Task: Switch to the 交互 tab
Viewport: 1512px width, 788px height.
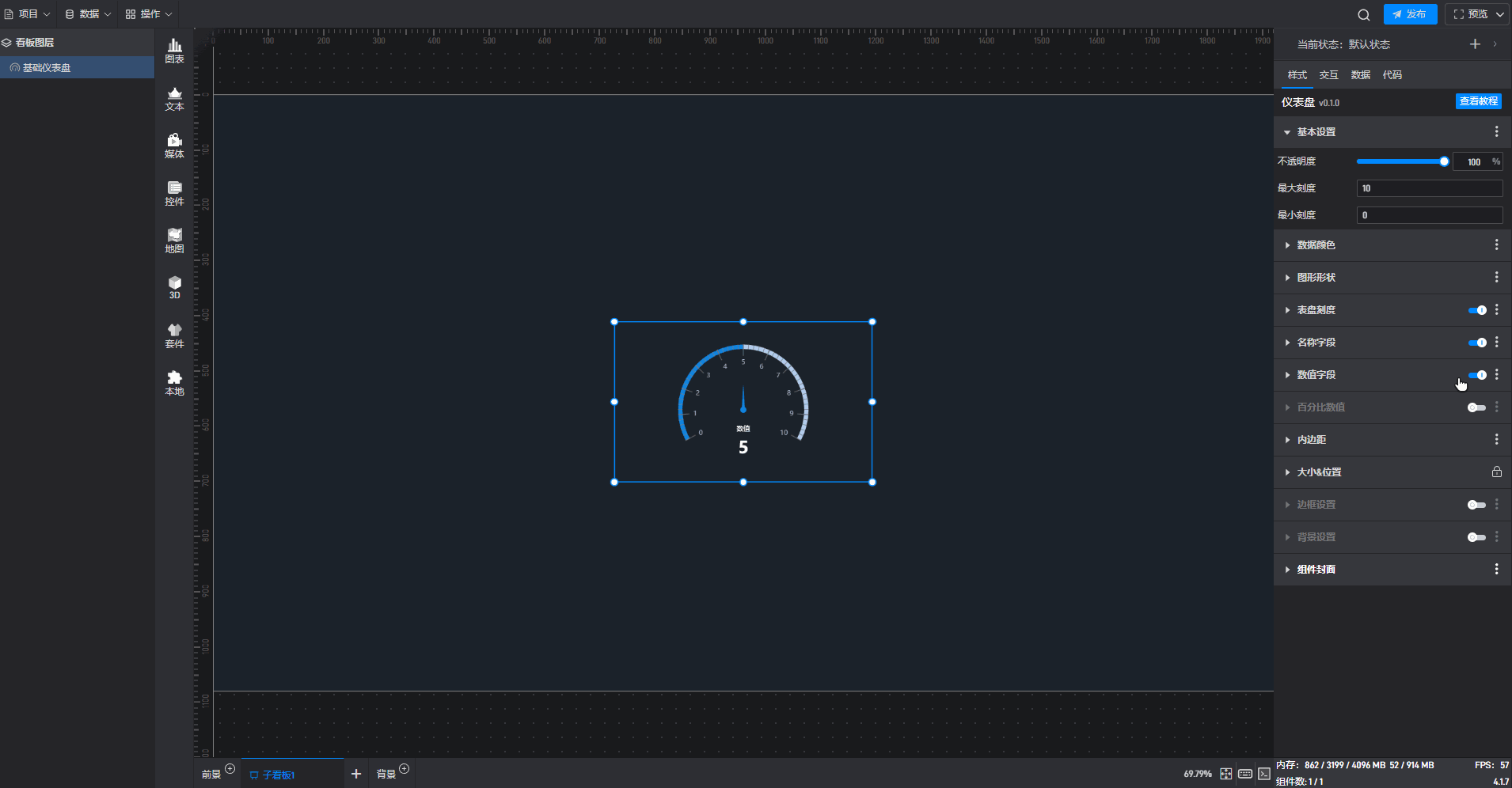Action: click(x=1328, y=75)
